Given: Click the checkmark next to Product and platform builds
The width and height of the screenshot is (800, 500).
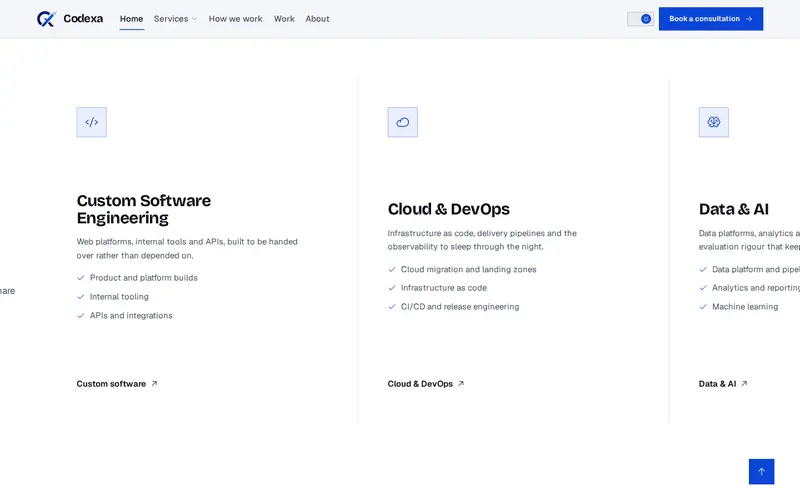Looking at the screenshot, I should [81, 278].
